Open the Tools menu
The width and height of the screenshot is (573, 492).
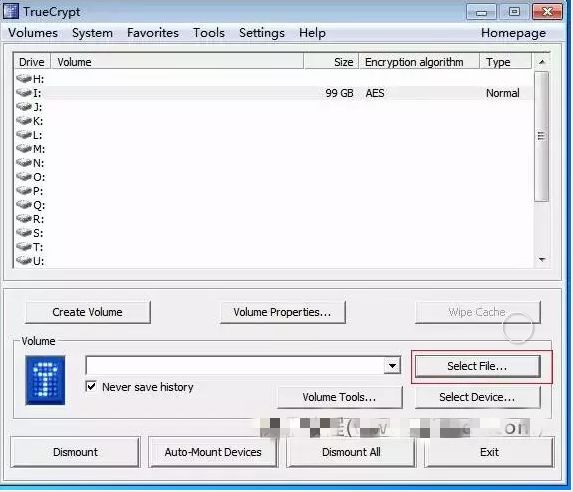pos(209,33)
